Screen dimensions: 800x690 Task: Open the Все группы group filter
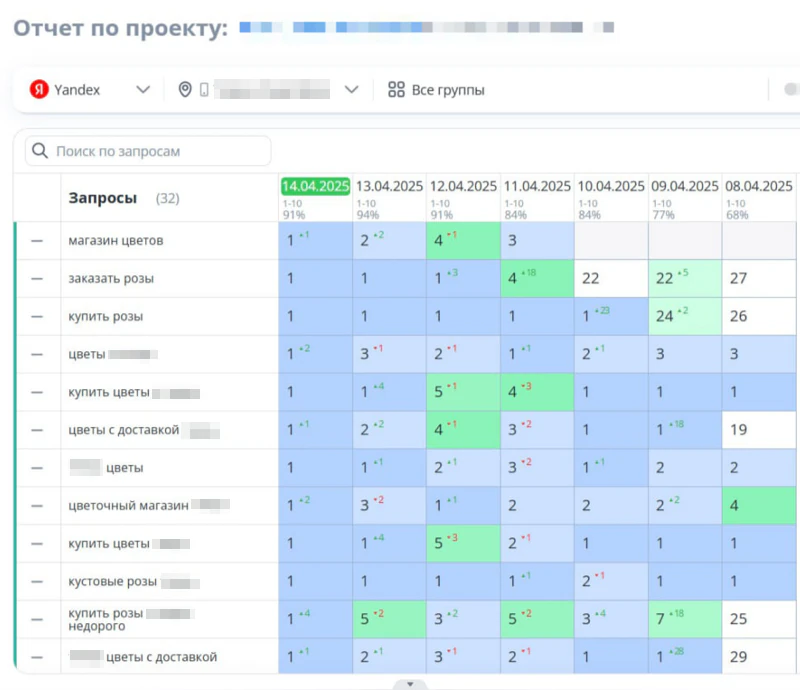[436, 90]
